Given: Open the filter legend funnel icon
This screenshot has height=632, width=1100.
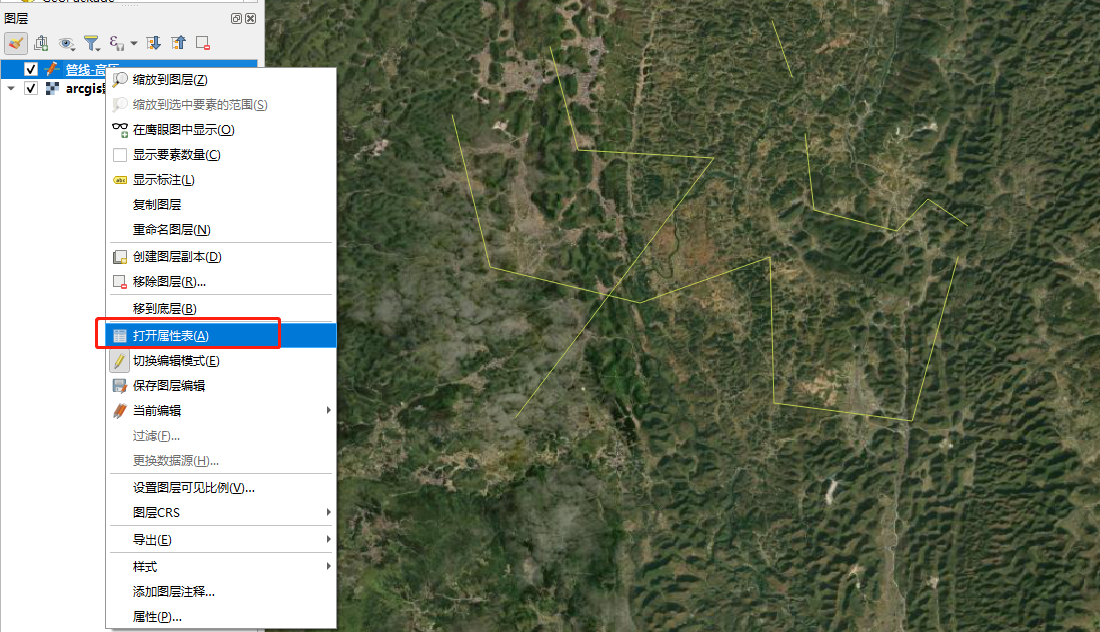Looking at the screenshot, I should coord(92,43).
